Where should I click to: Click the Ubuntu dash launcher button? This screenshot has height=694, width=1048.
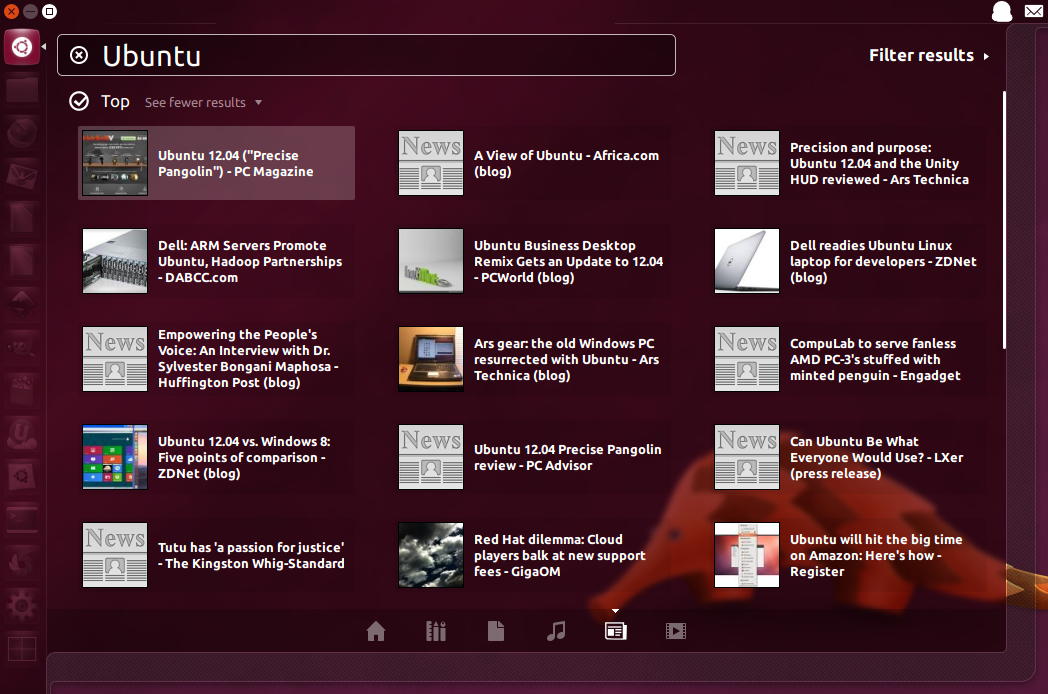click(x=22, y=46)
